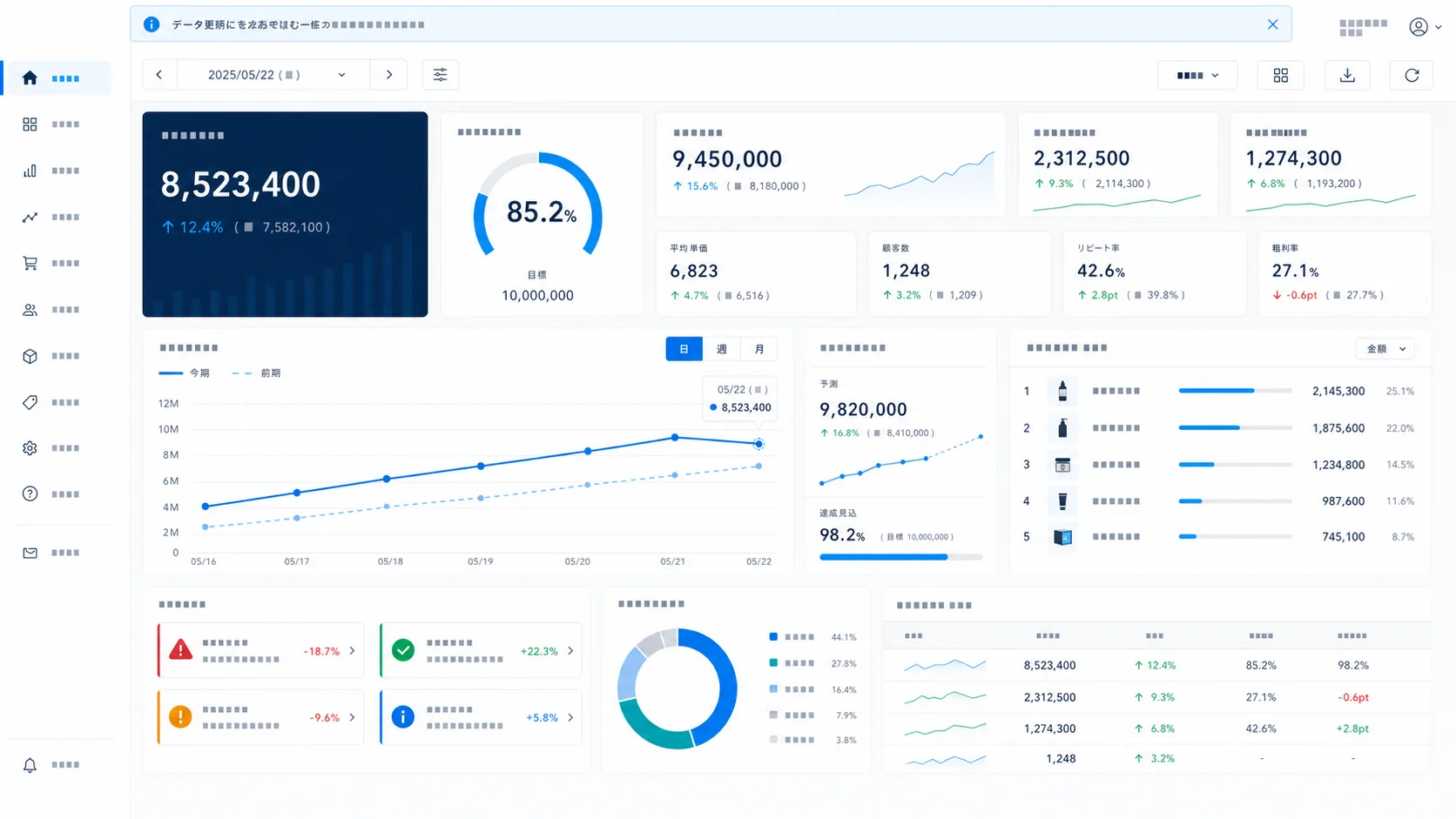Expand the user account menu

pos(1425,27)
